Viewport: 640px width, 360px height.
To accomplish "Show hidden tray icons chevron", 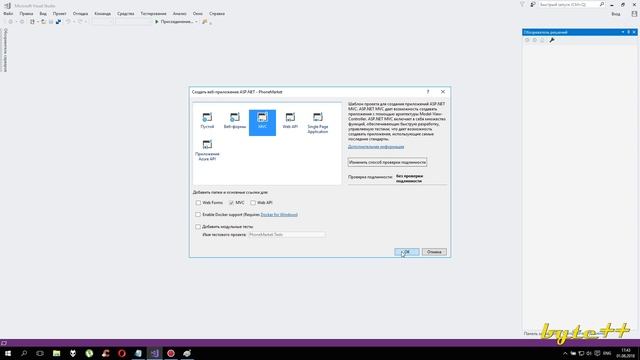I will tap(565, 353).
